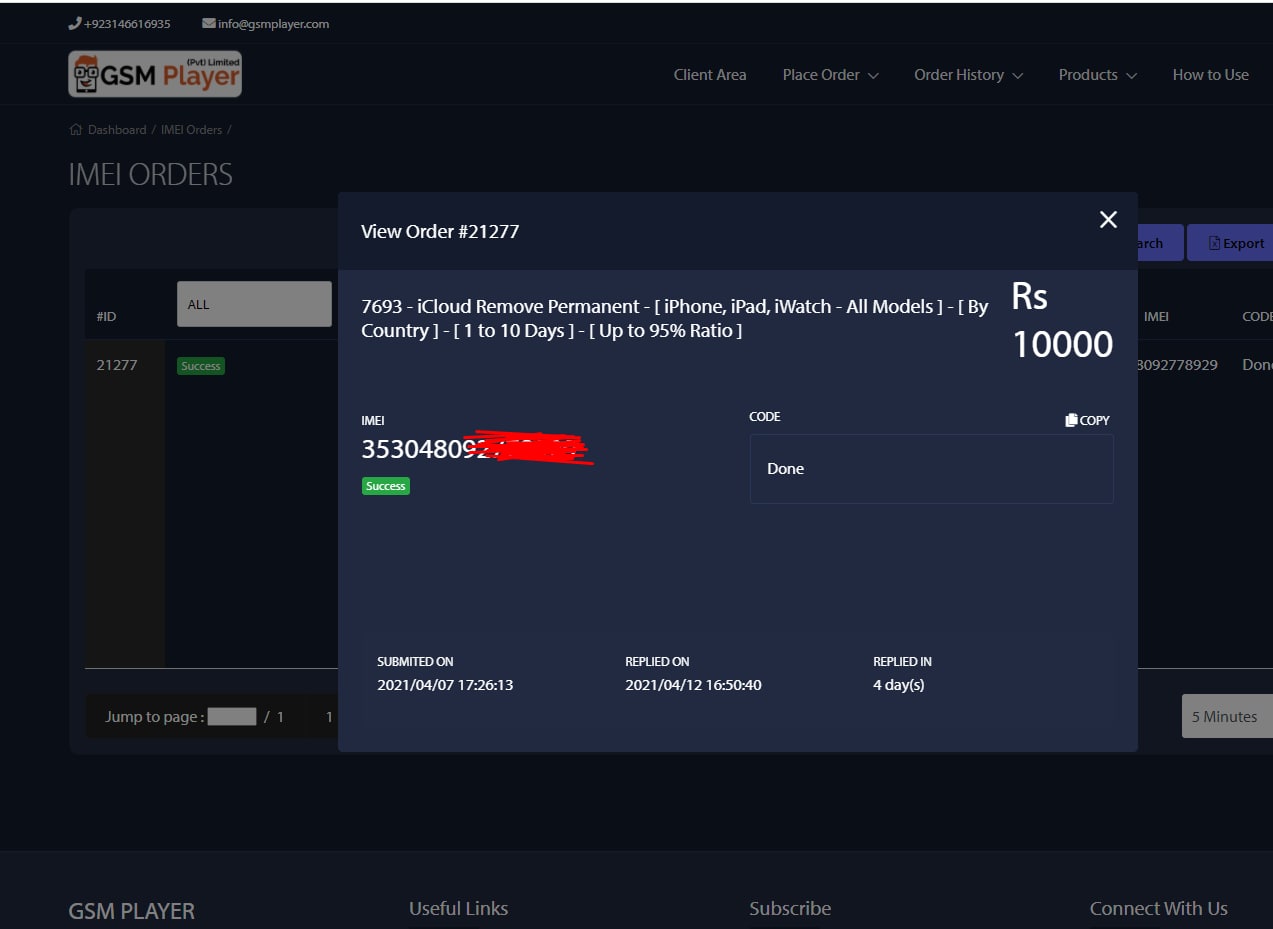
Task: Open the ALL status filter dropdown
Action: click(254, 304)
